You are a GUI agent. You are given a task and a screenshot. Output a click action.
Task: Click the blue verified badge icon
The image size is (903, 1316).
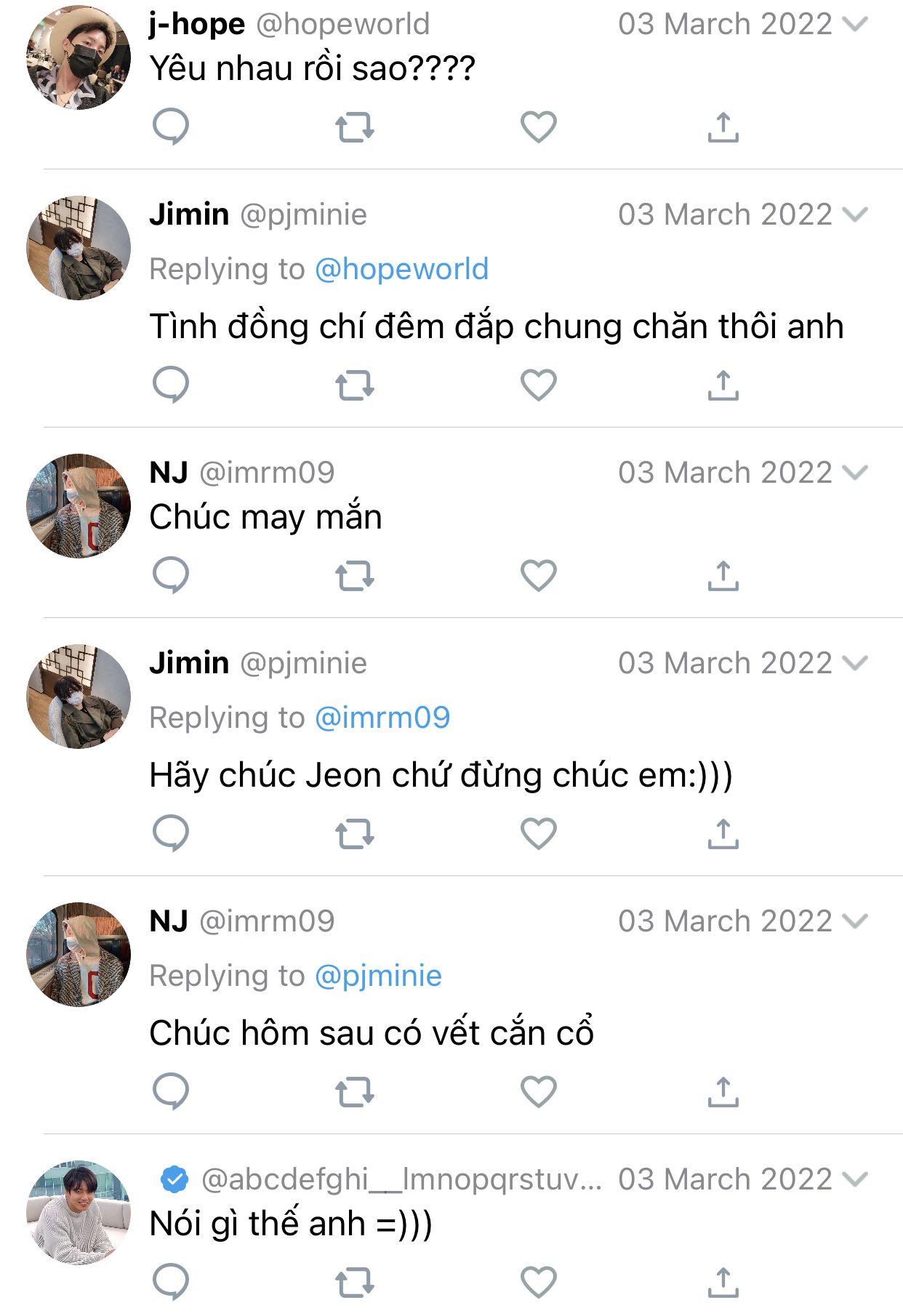(x=174, y=1179)
